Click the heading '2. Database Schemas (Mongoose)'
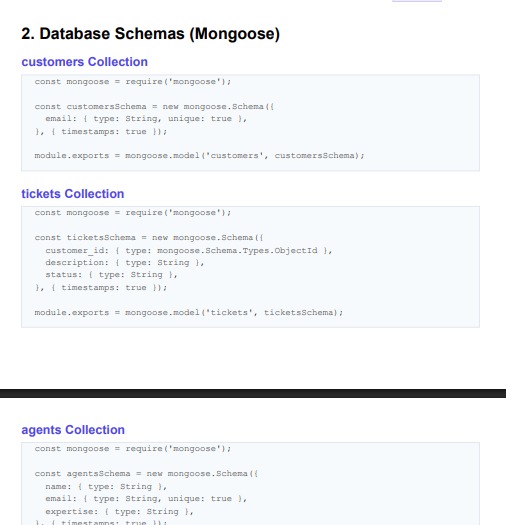 point(150,34)
